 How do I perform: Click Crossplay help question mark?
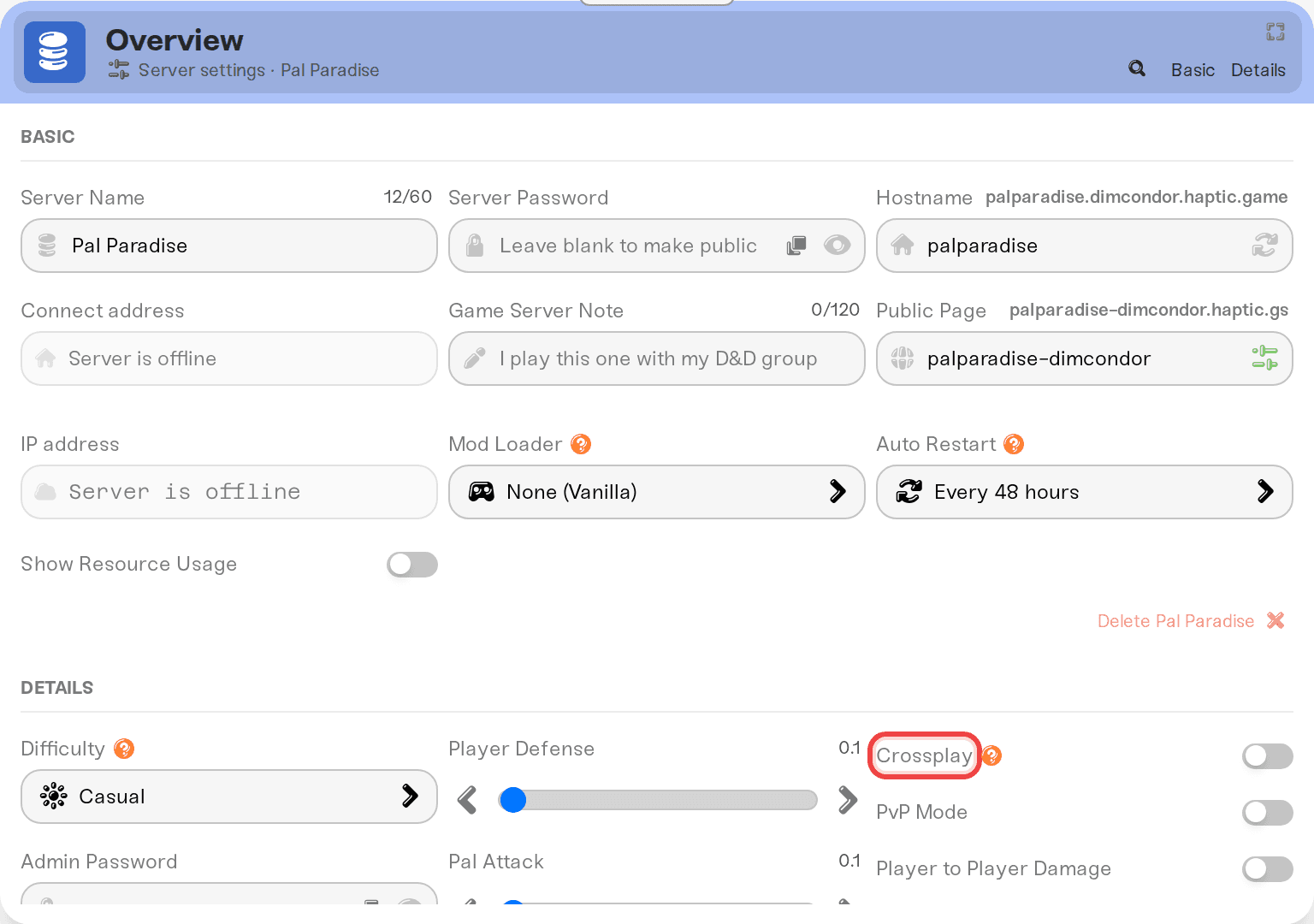991,755
